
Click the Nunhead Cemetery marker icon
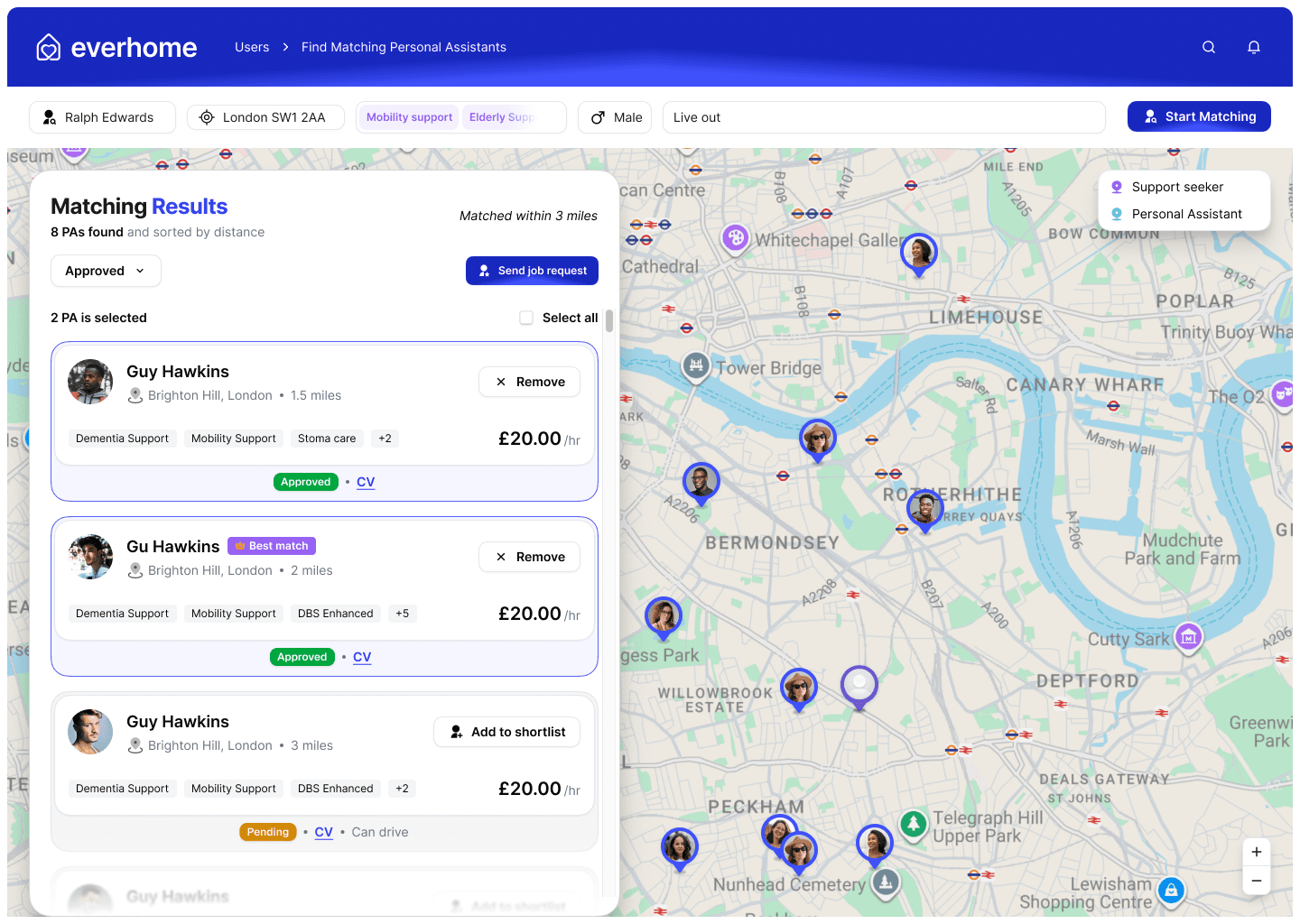click(x=886, y=882)
